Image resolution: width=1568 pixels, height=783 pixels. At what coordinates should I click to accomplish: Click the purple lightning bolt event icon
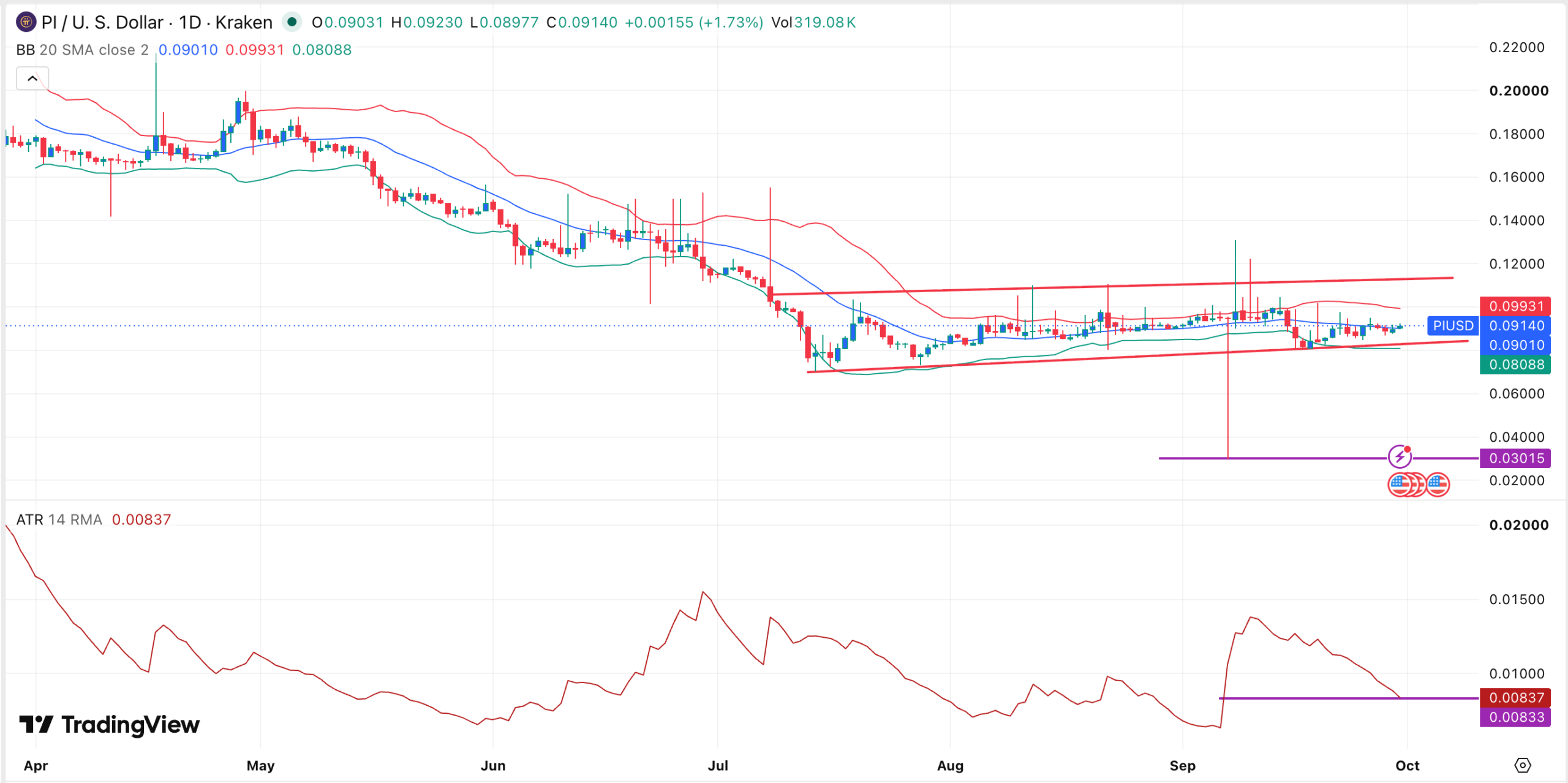(x=1400, y=456)
